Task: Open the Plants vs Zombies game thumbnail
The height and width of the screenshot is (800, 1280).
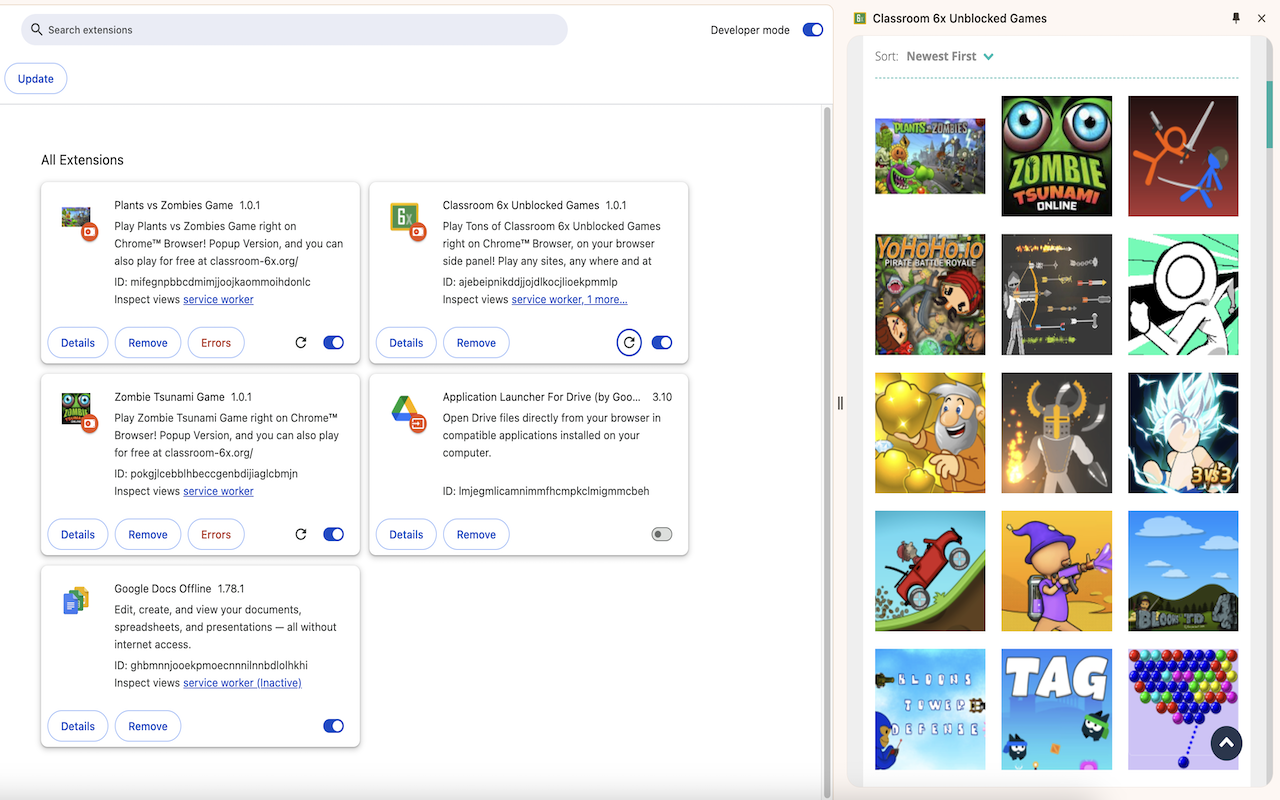Action: pos(930,156)
